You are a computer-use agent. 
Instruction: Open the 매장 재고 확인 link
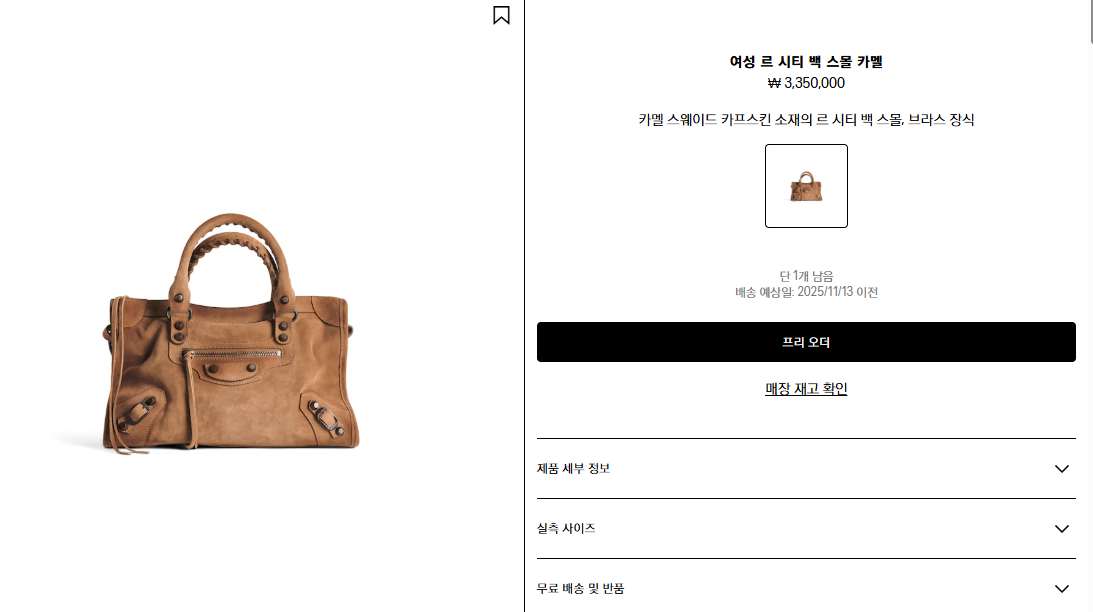806,388
